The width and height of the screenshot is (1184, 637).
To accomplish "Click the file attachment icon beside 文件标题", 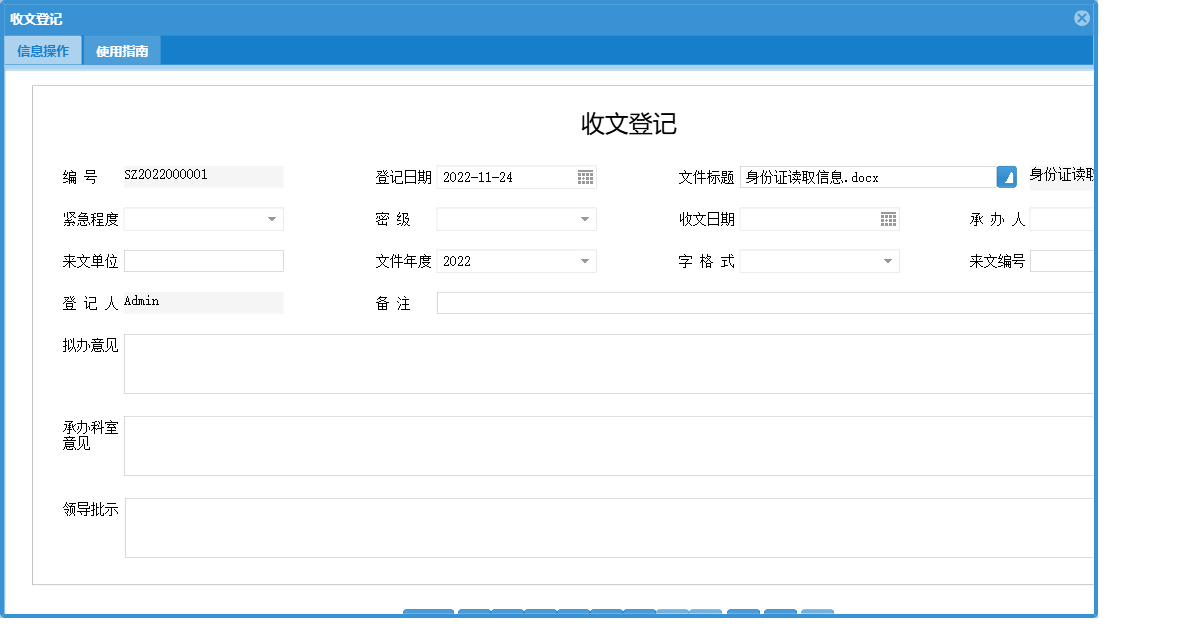I will click(1009, 175).
